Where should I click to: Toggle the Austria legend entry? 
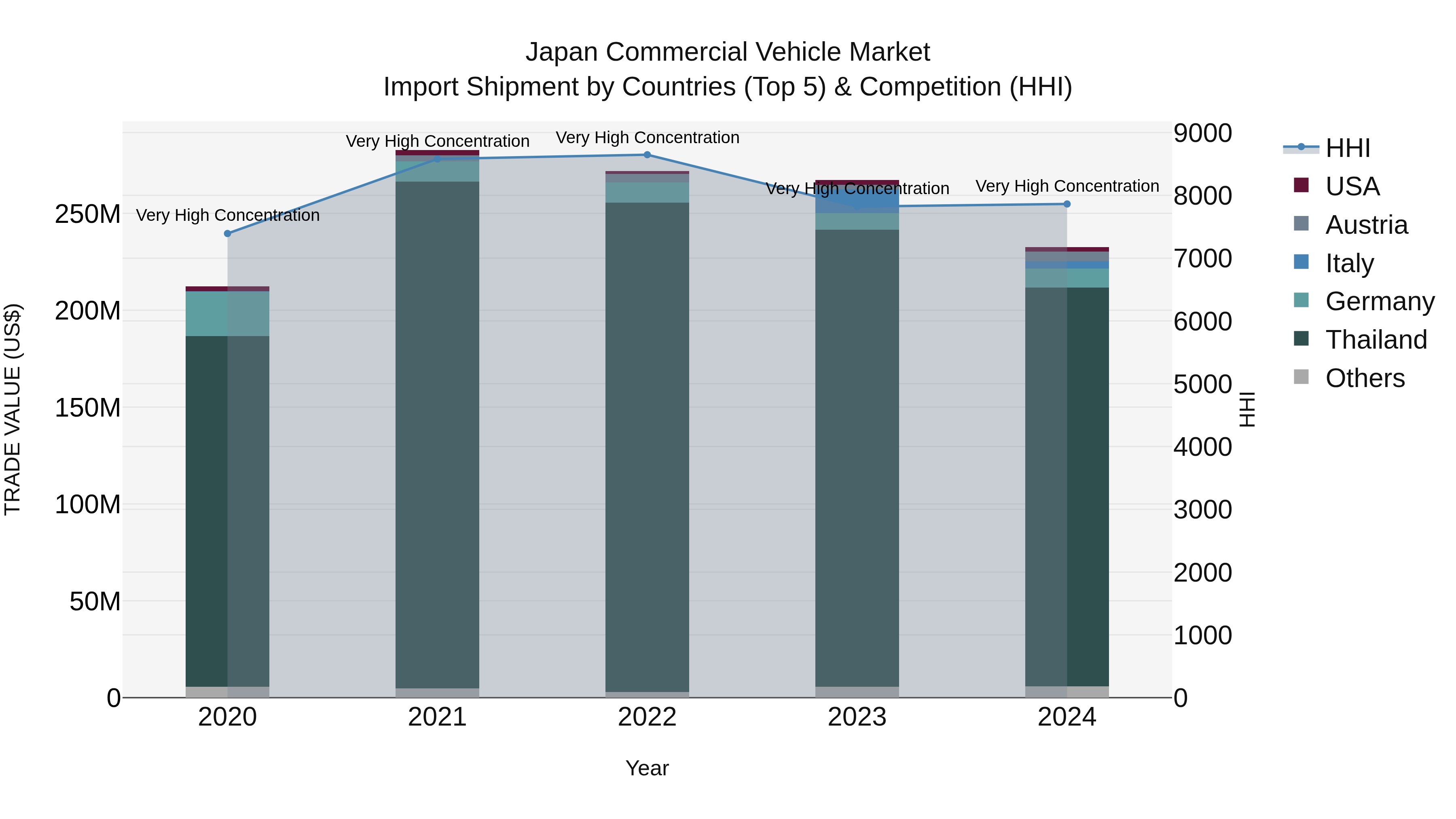tap(1366, 225)
